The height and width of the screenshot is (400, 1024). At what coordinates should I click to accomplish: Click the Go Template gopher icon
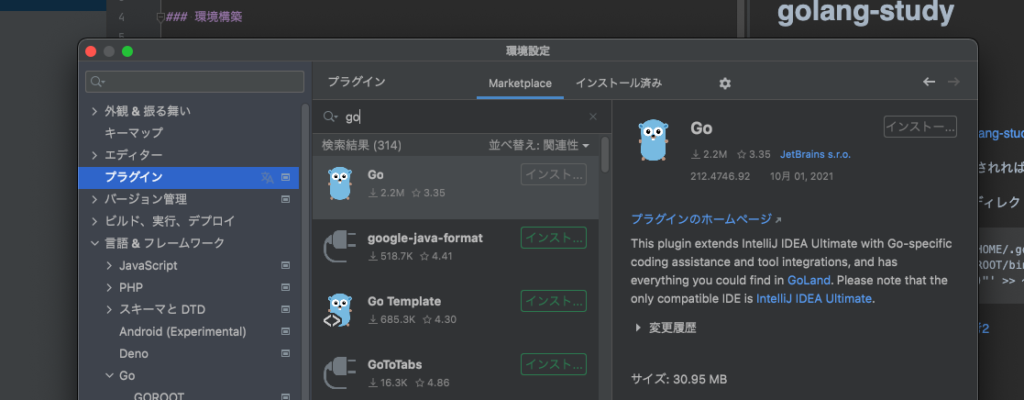339,310
